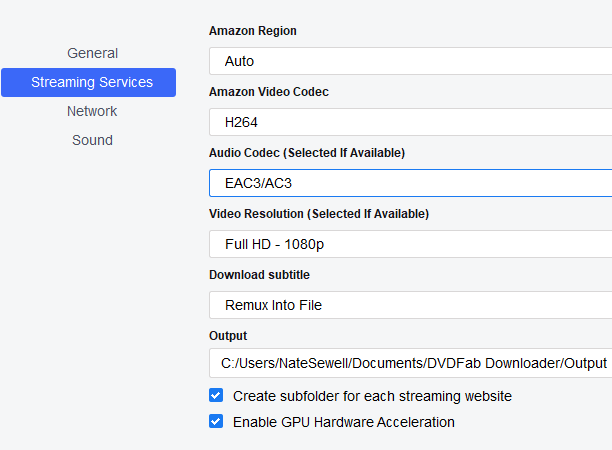This screenshot has height=450, width=612.
Task: Click the text Create subfolder for each streaming website
Action: click(372, 396)
